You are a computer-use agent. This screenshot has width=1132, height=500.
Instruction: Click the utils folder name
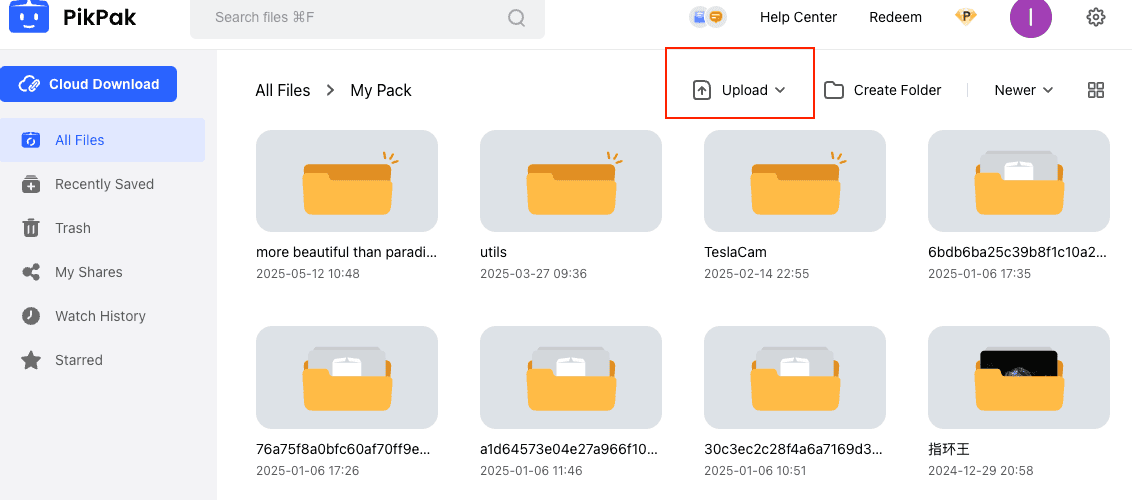494,253
